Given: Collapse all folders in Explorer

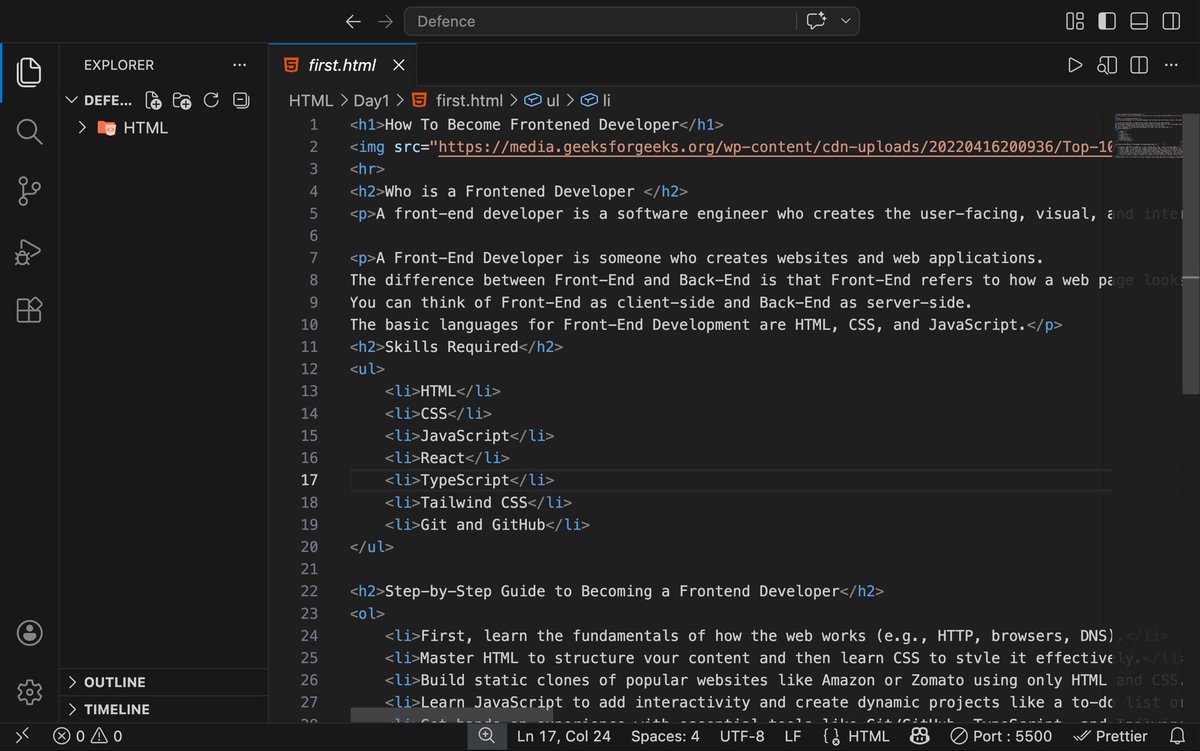Looking at the screenshot, I should 240,100.
